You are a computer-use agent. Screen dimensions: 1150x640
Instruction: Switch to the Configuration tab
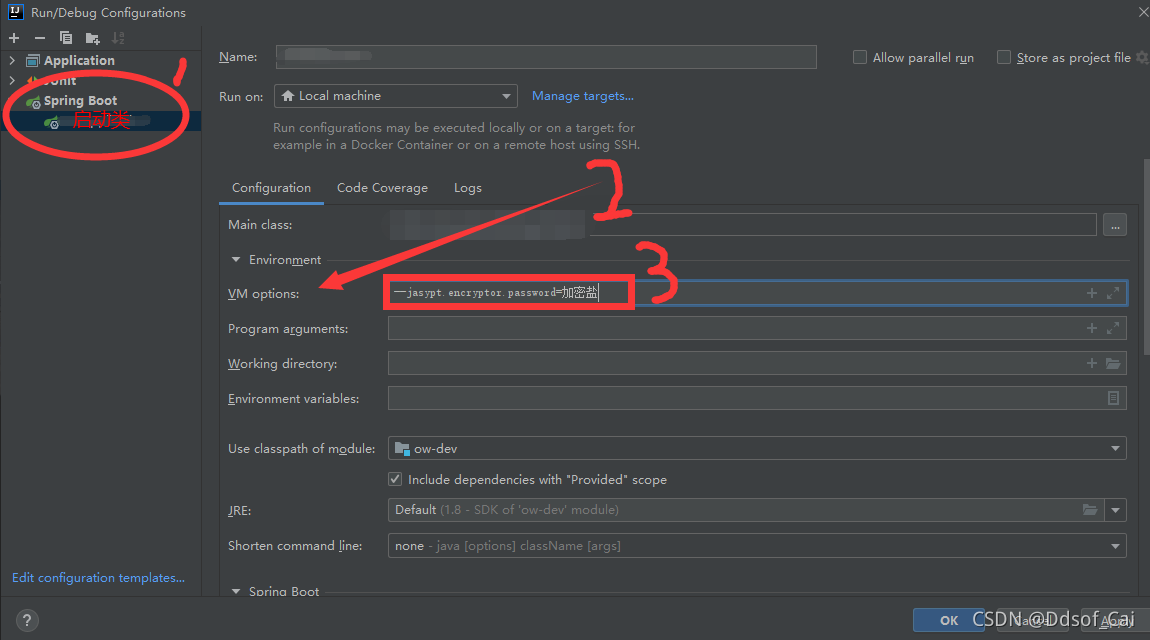coord(271,188)
